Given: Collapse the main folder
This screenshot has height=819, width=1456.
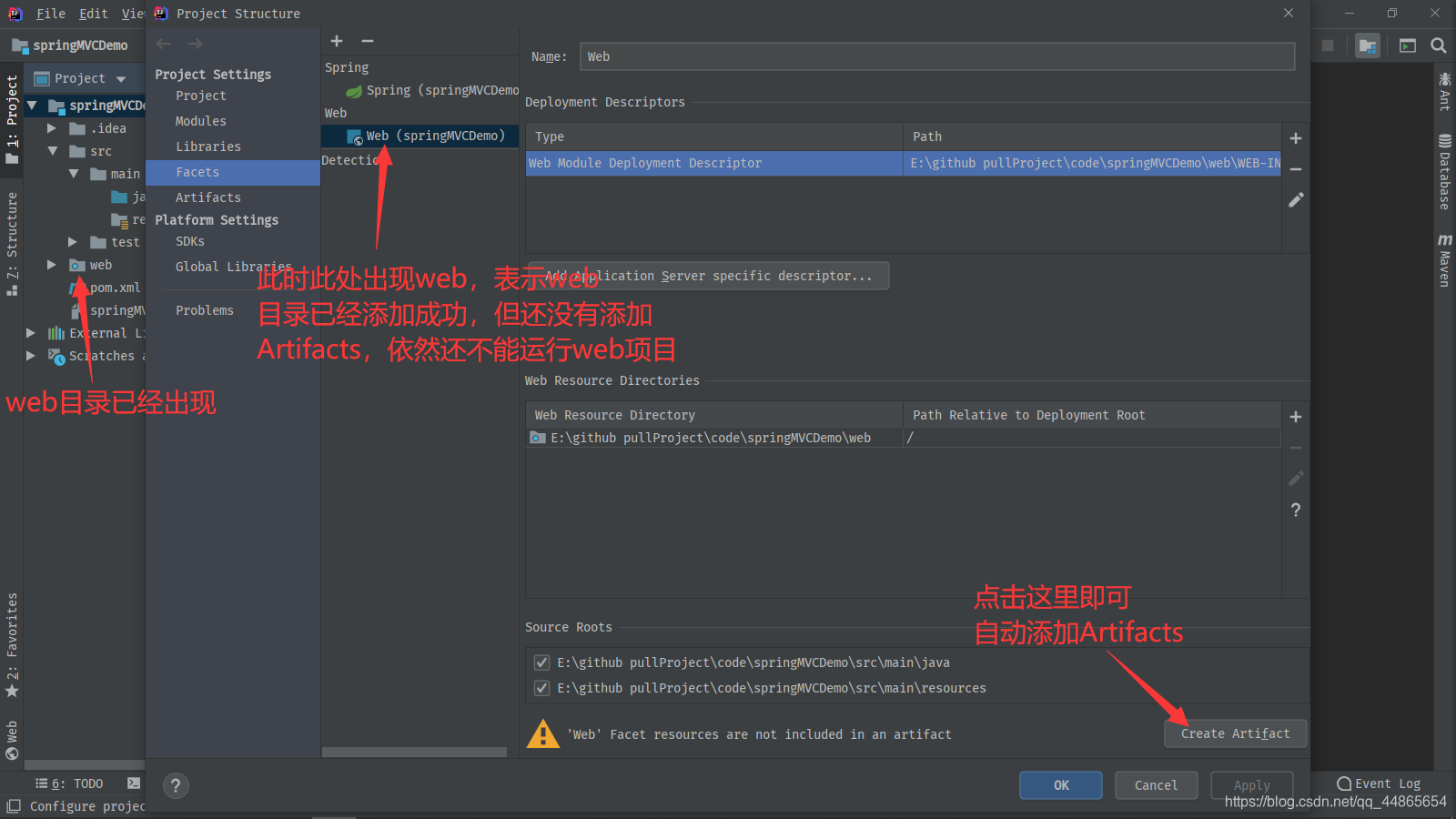Looking at the screenshot, I should tap(74, 174).
